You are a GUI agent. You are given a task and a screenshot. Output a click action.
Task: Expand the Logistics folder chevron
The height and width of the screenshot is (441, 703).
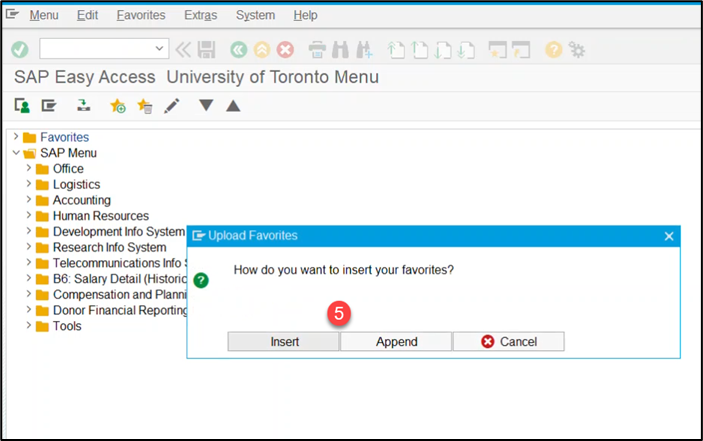point(29,184)
